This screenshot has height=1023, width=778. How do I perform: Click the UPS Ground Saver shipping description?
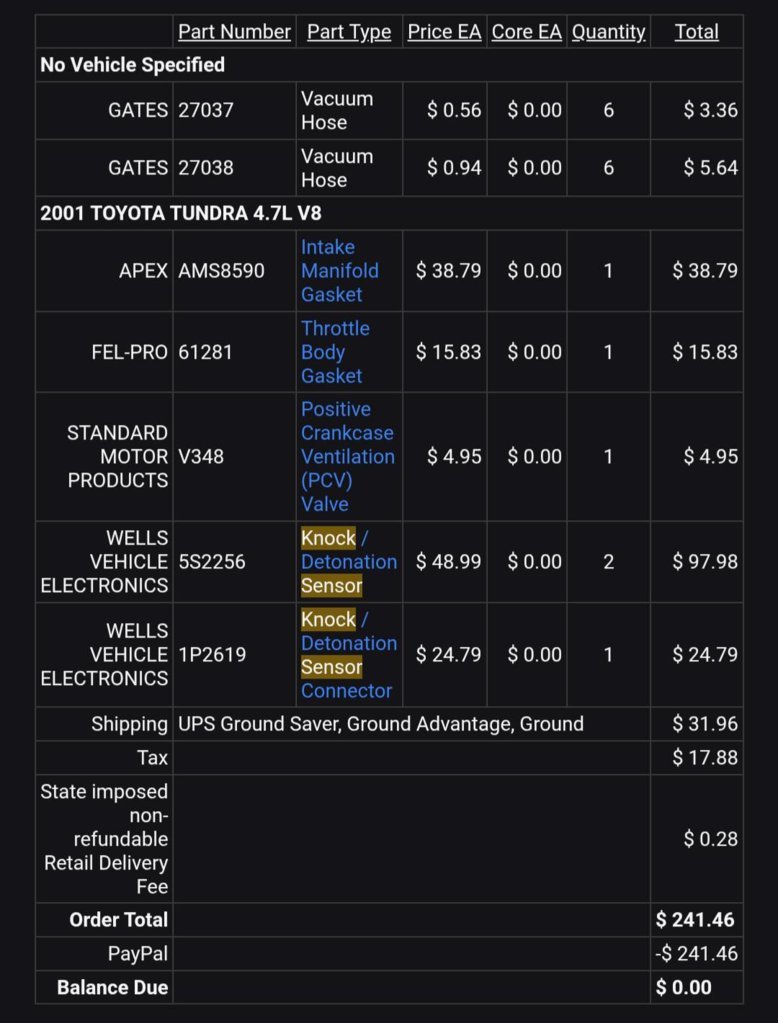381,724
